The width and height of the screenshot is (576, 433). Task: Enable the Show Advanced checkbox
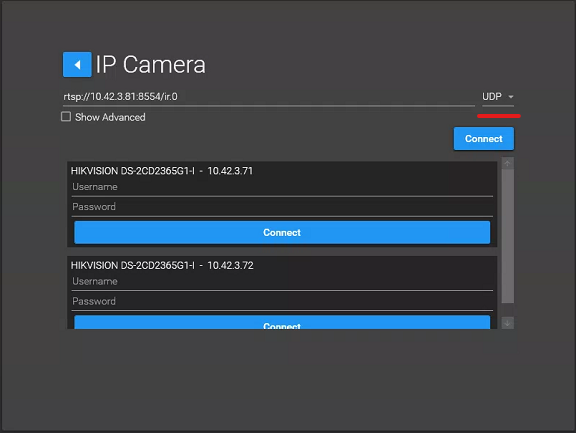[66, 117]
